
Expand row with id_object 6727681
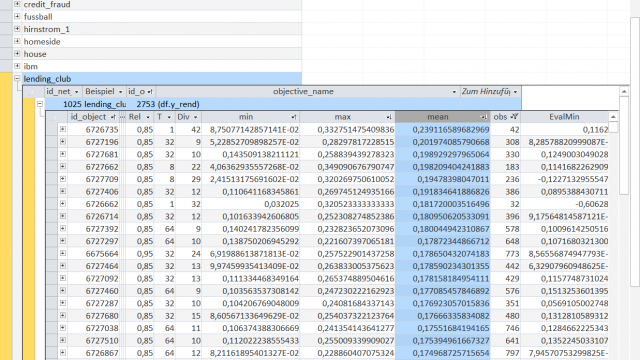point(62,154)
